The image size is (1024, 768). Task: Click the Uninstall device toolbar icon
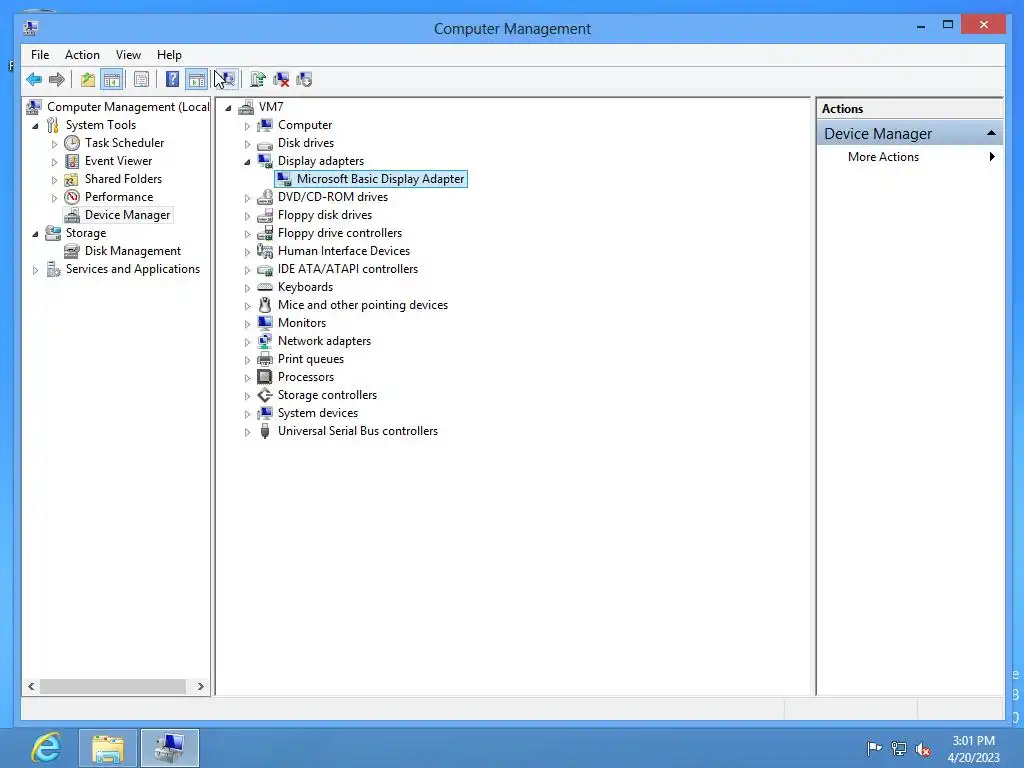[281, 80]
